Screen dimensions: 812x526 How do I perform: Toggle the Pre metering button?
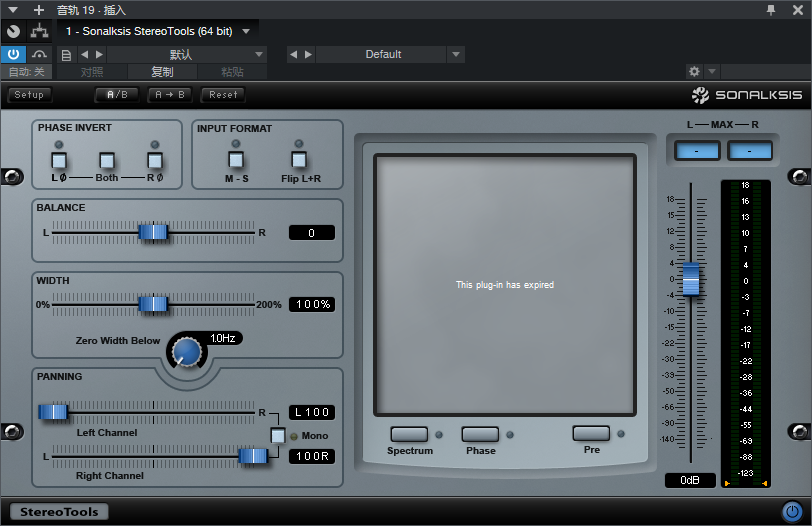[591, 433]
